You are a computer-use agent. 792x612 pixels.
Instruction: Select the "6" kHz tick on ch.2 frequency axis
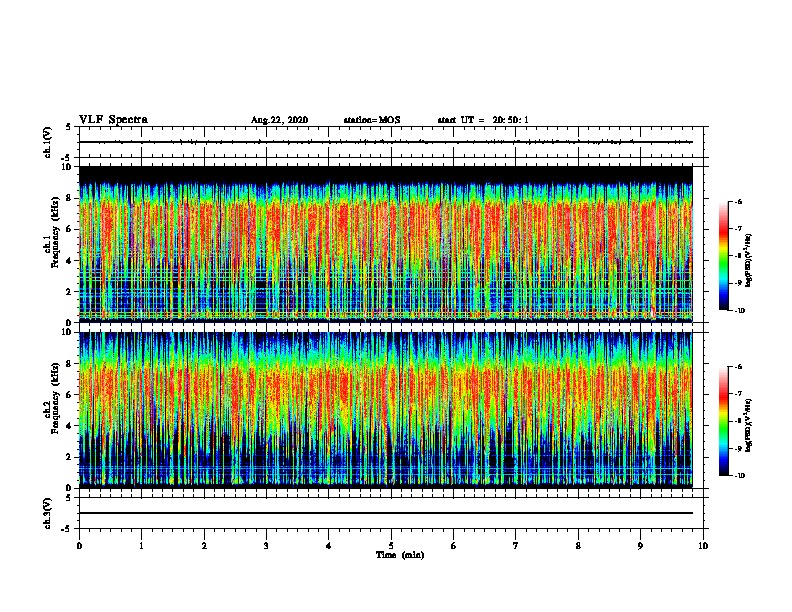[69, 395]
